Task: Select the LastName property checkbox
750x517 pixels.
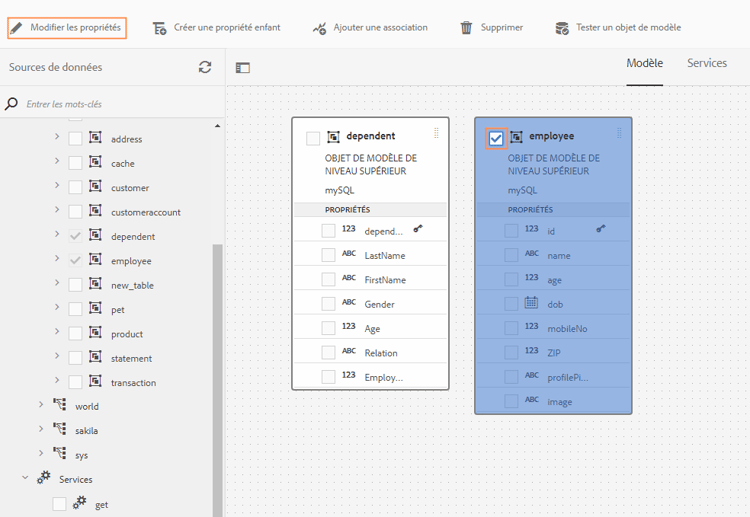Action: tap(328, 255)
